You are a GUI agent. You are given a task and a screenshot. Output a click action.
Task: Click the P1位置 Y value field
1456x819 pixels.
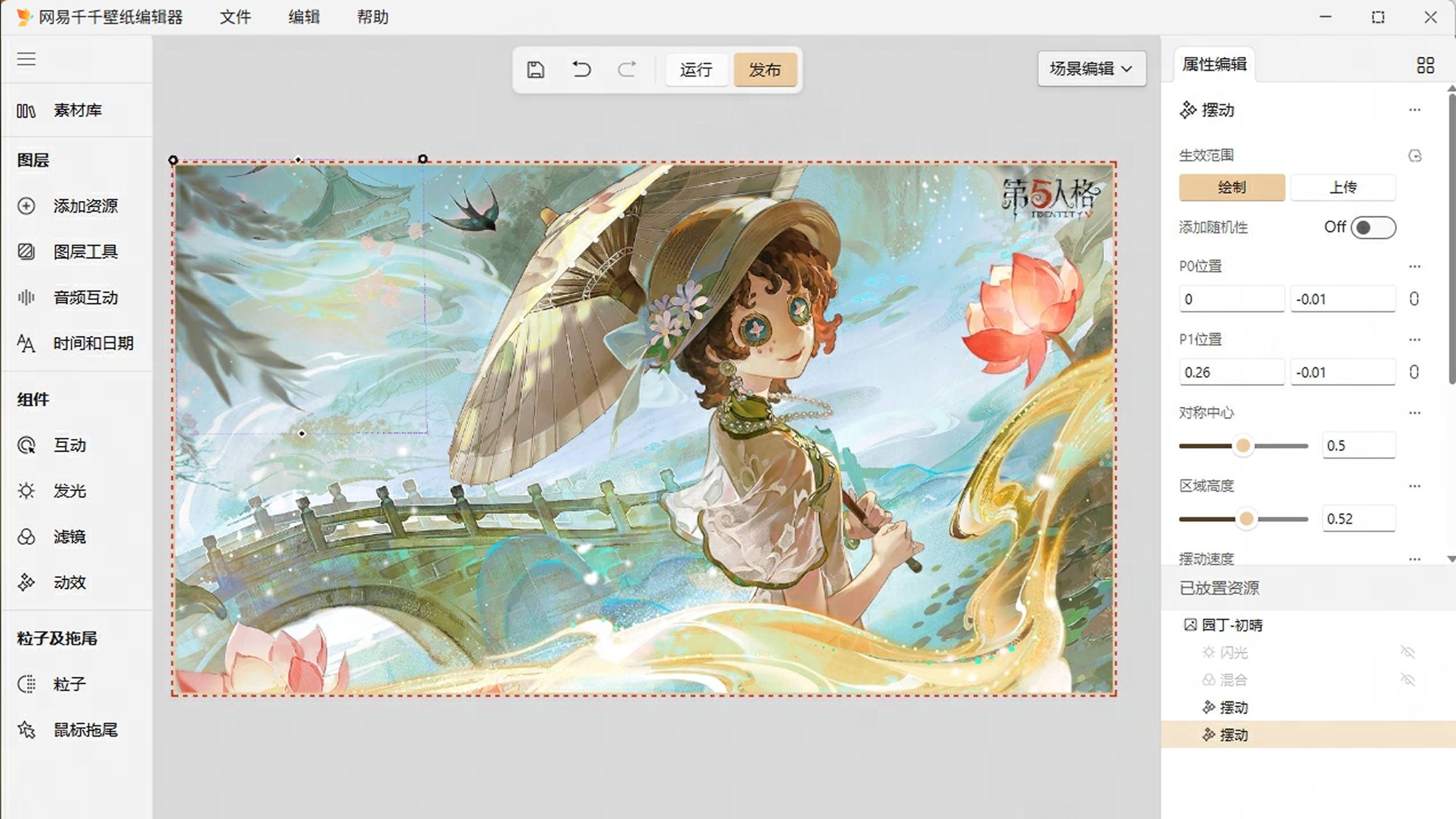click(1343, 372)
